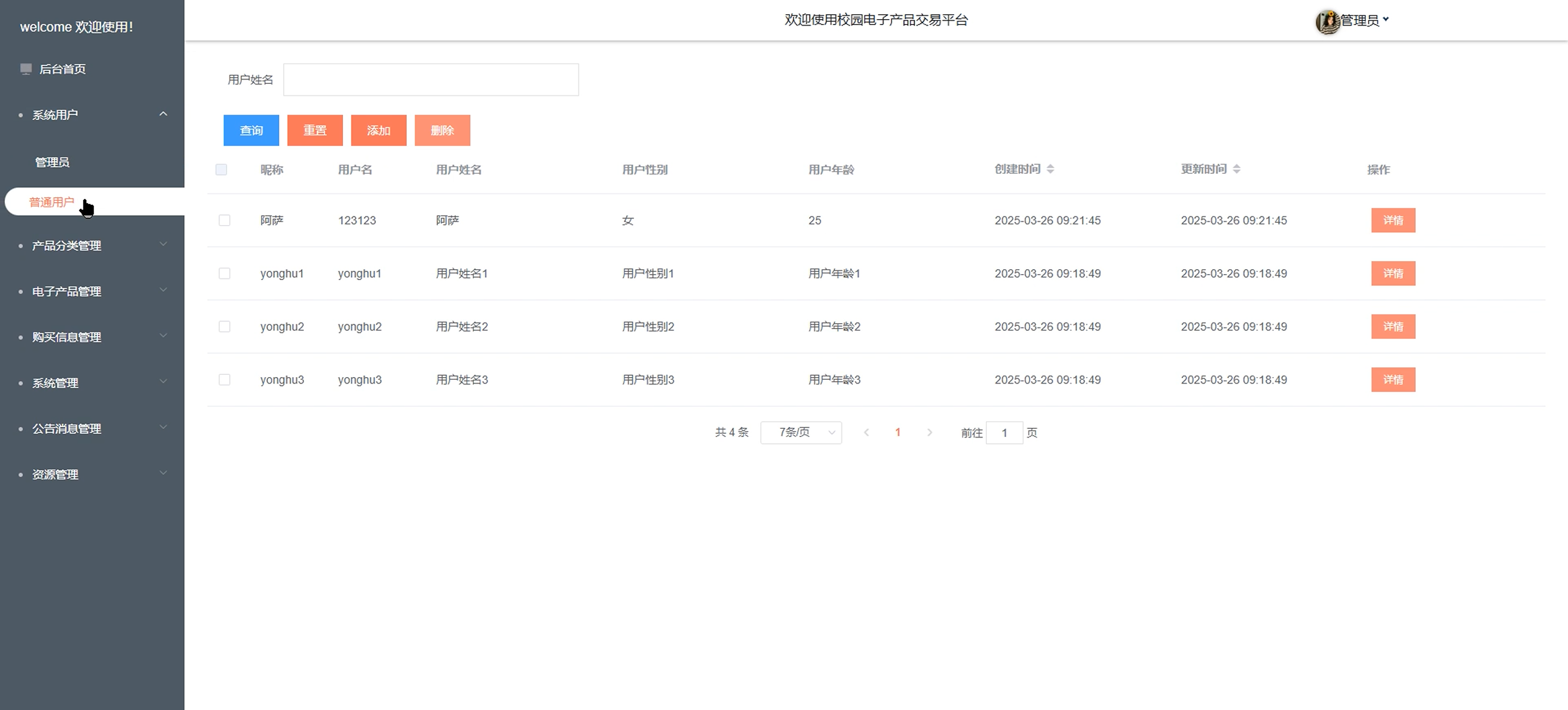Image resolution: width=1568 pixels, height=710 pixels.
Task: Collapse the 系统用户 menu chevron
Action: [x=163, y=114]
